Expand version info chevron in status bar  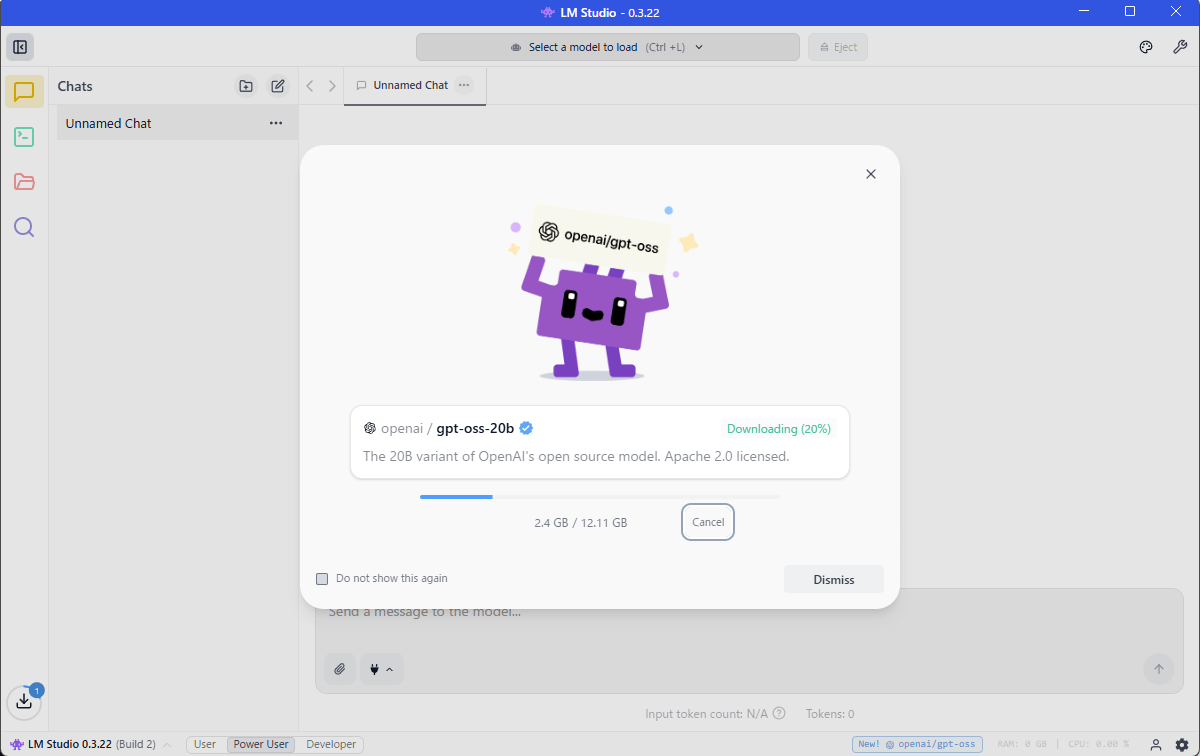[x=167, y=744]
